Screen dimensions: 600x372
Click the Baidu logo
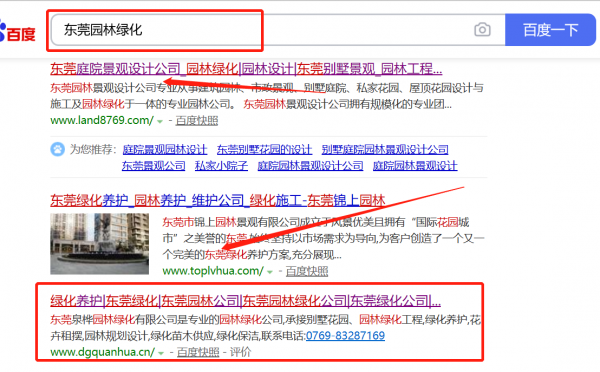pyautogui.click(x=17, y=32)
